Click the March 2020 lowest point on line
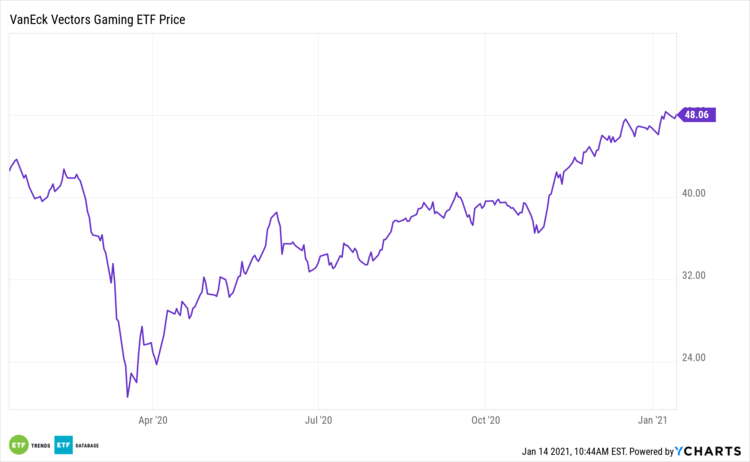Viewport: 750px width, 462px height. (127, 397)
